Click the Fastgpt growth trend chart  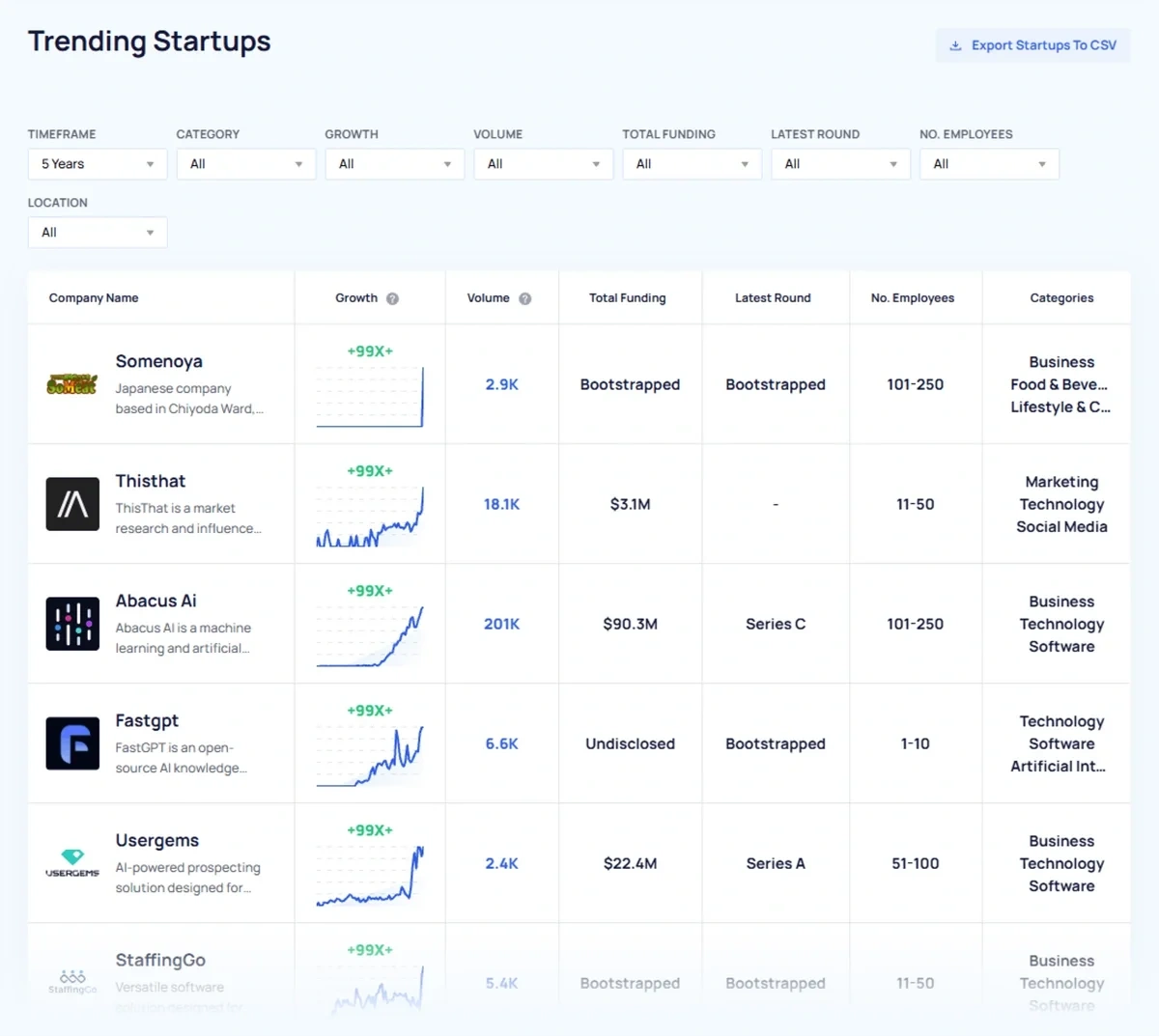(x=370, y=756)
